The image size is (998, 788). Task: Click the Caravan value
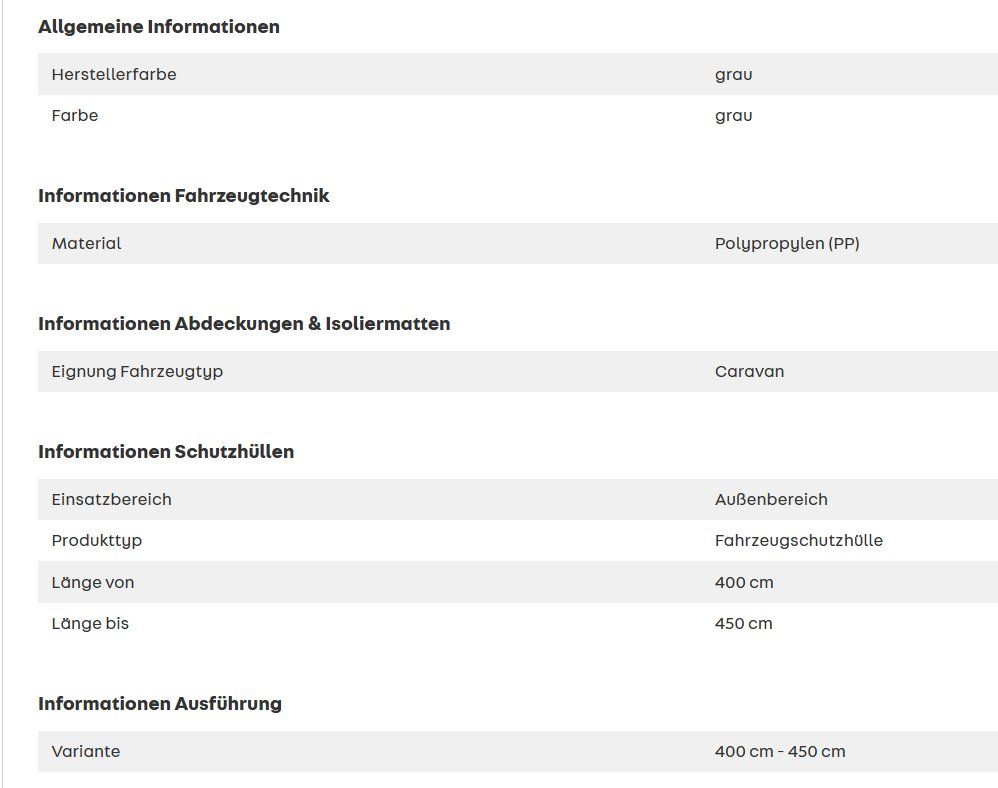tap(749, 372)
